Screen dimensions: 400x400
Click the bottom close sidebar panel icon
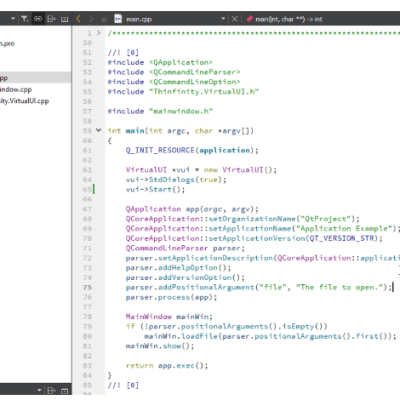click(65, 391)
